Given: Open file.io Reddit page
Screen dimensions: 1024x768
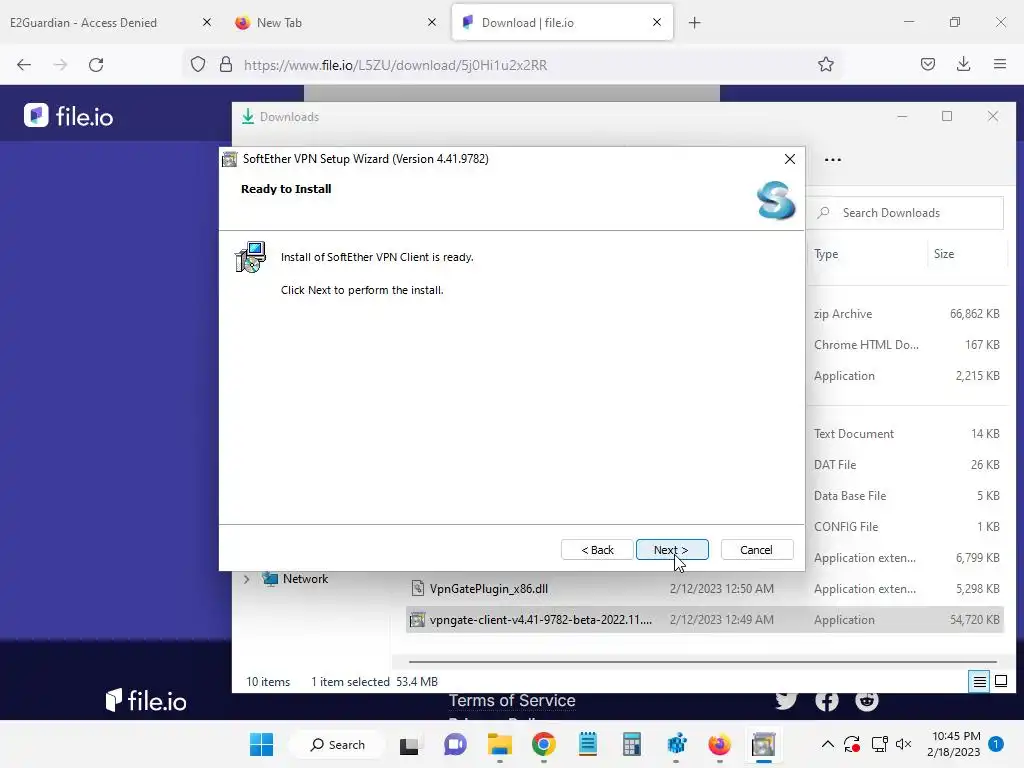Looking at the screenshot, I should point(867,700).
